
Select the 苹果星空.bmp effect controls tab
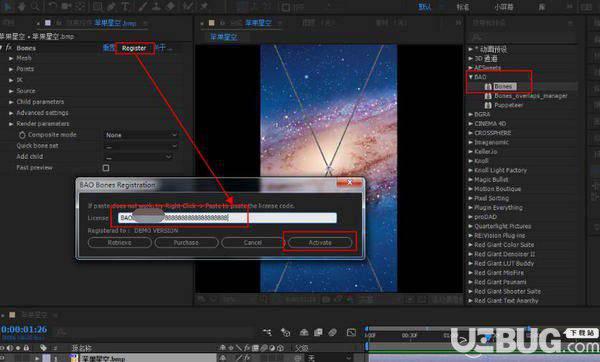click(x=115, y=23)
